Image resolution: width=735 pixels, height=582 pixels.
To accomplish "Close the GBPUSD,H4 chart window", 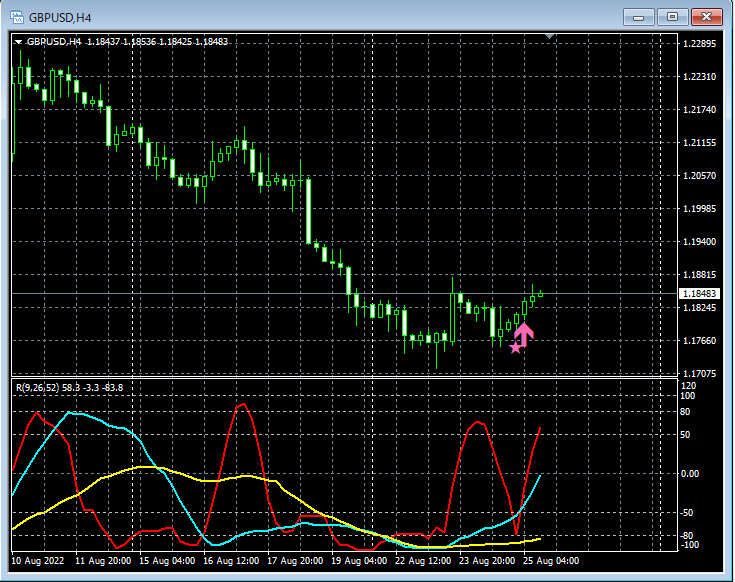I will pos(706,17).
